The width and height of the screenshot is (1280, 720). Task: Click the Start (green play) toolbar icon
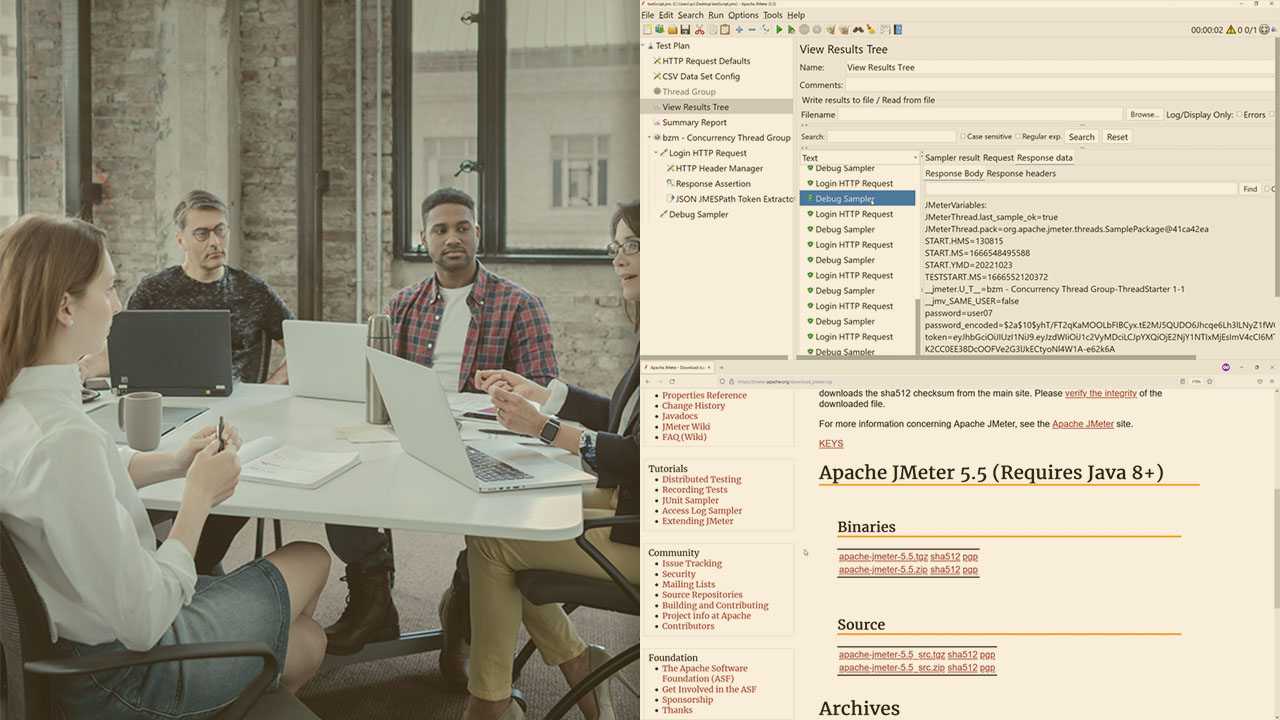[779, 30]
